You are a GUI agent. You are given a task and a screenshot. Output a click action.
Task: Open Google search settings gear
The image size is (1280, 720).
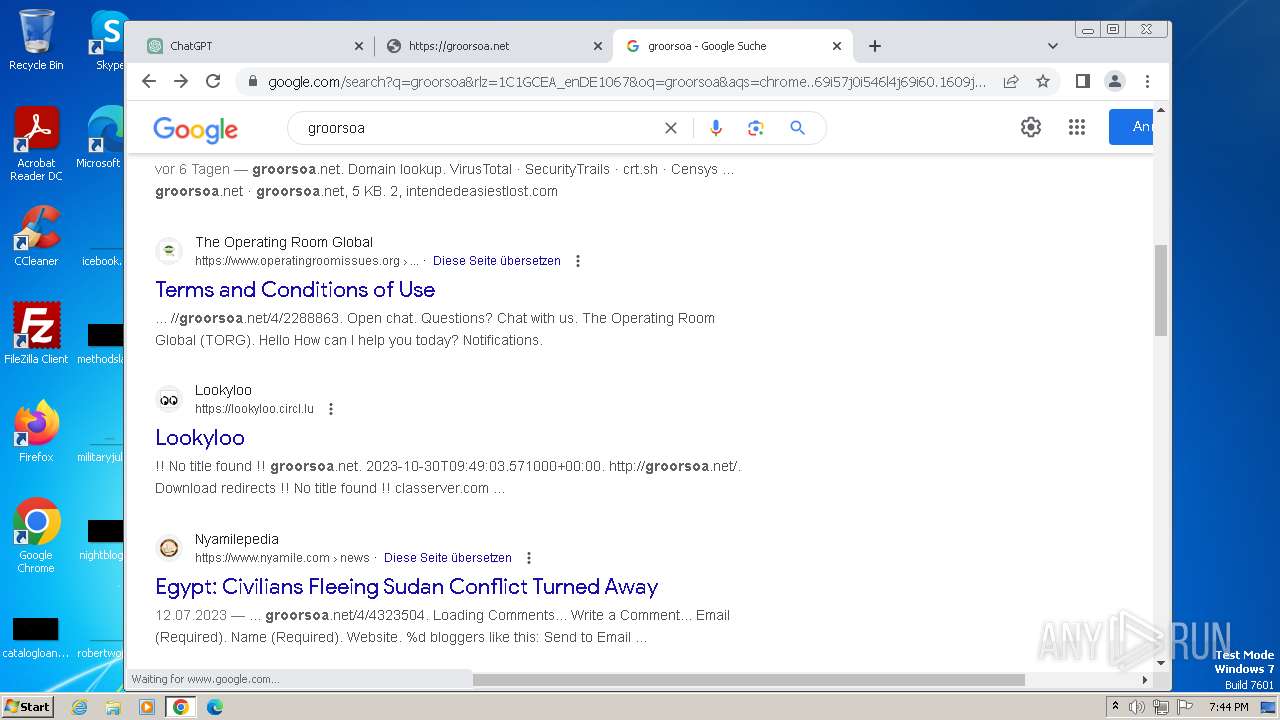click(1031, 127)
